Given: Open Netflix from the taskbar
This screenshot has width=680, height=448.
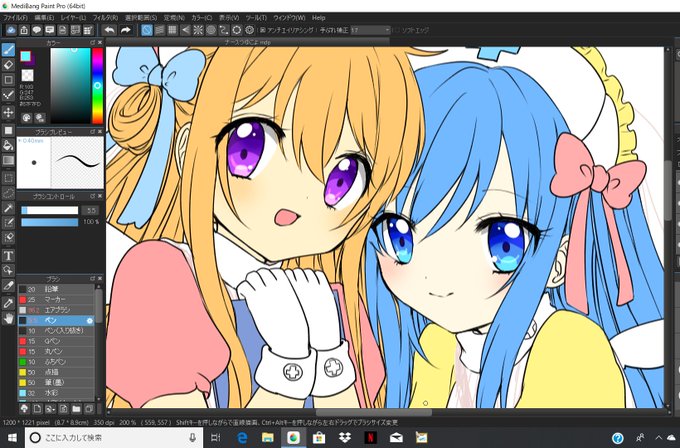Looking at the screenshot, I should 370,438.
